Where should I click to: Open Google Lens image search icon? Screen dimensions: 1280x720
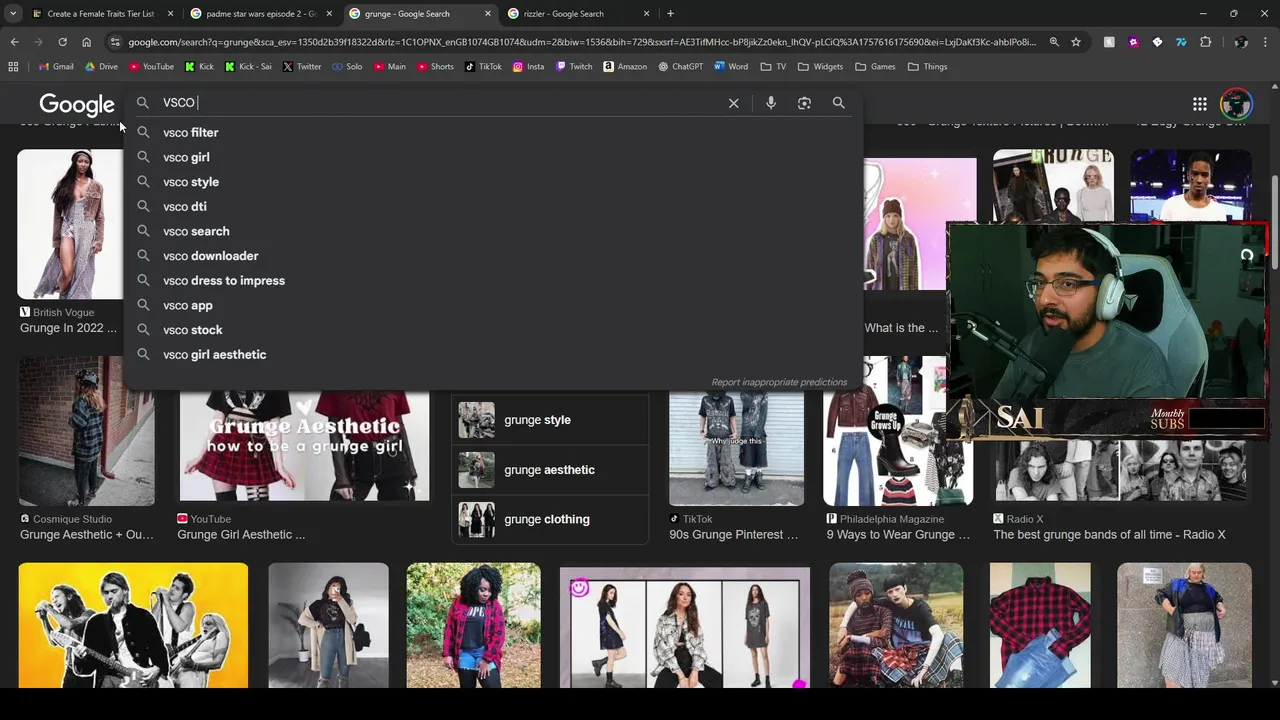point(804,103)
